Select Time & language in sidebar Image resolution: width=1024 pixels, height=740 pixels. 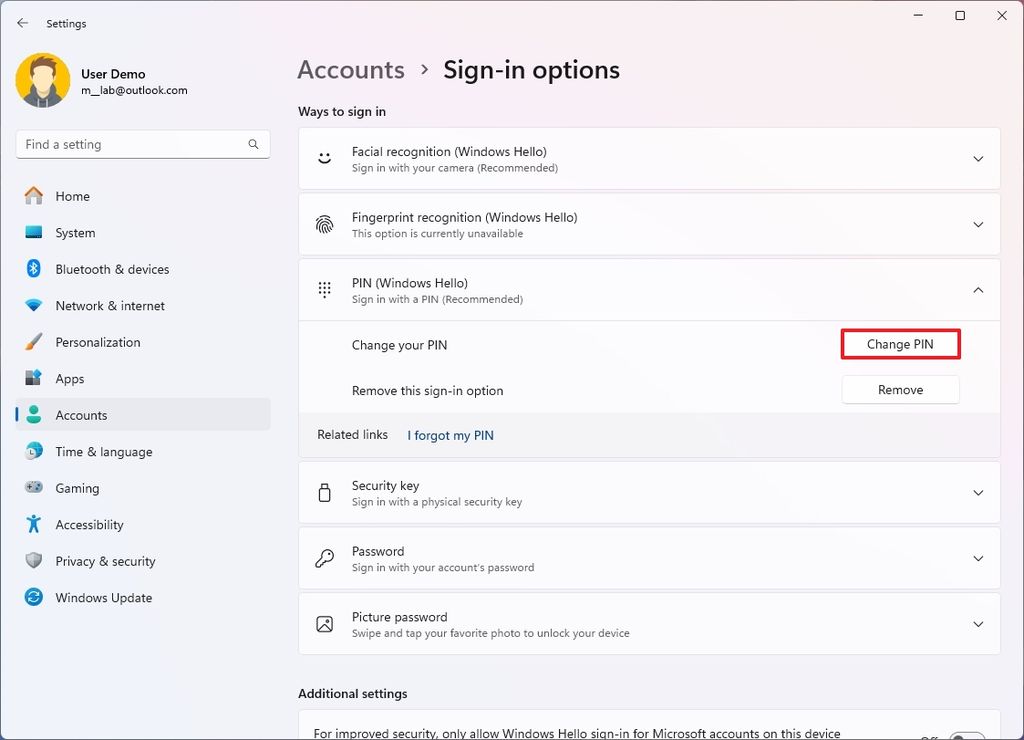coord(34,451)
